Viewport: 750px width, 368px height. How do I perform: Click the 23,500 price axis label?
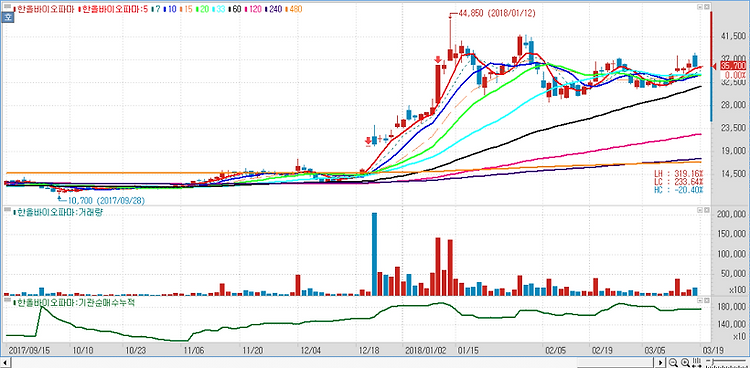point(732,128)
